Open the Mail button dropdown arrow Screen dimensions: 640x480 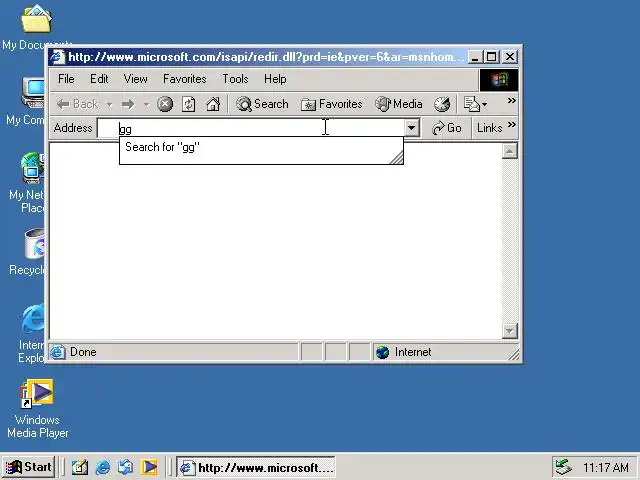tap(484, 105)
